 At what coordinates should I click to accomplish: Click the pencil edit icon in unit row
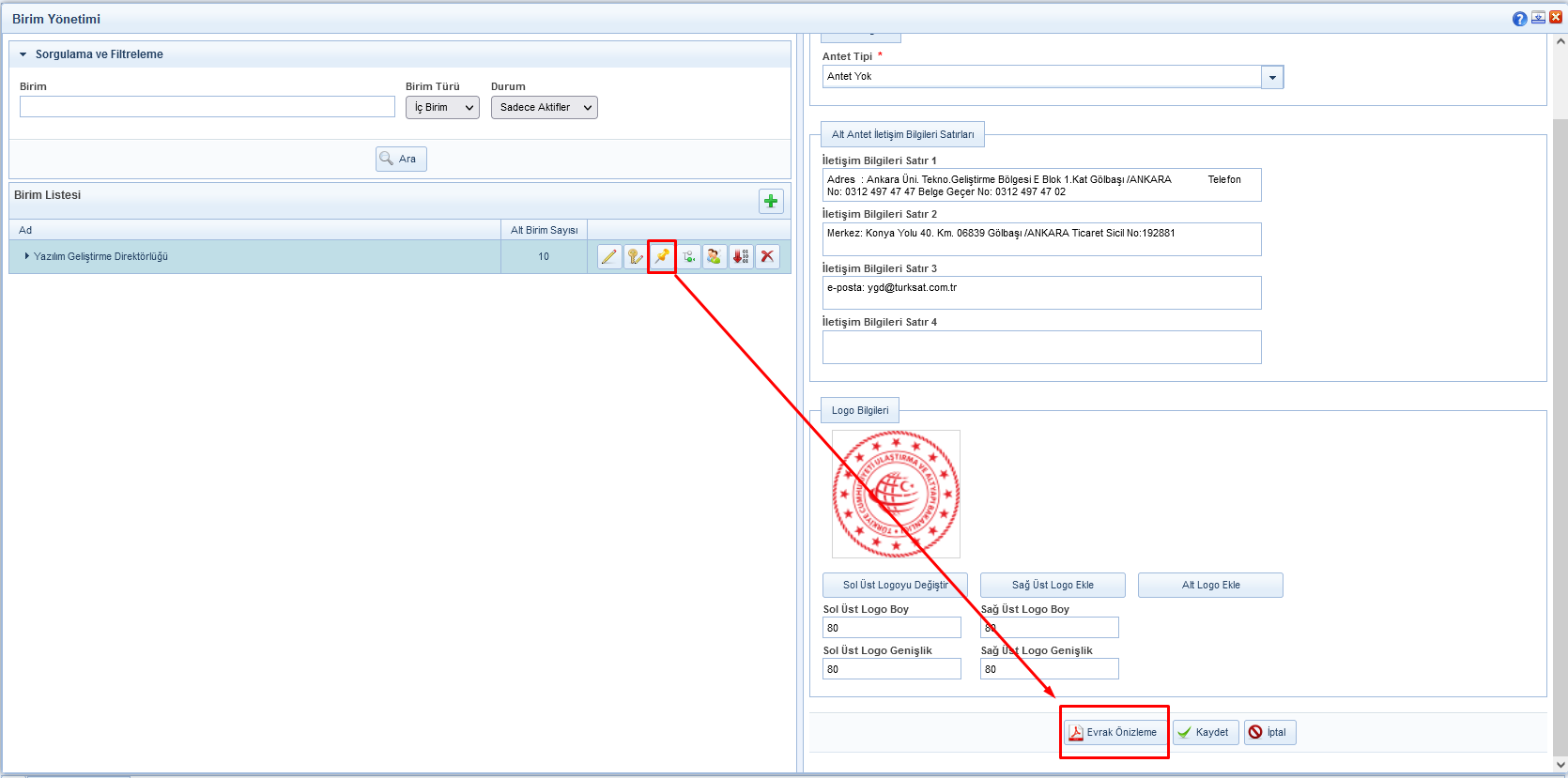(609, 256)
